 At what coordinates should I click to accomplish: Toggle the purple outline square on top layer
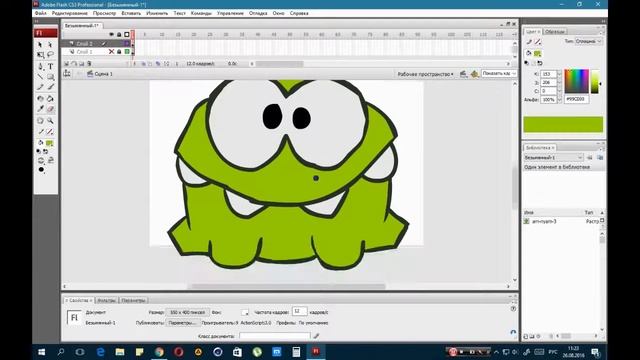[x=127, y=43]
